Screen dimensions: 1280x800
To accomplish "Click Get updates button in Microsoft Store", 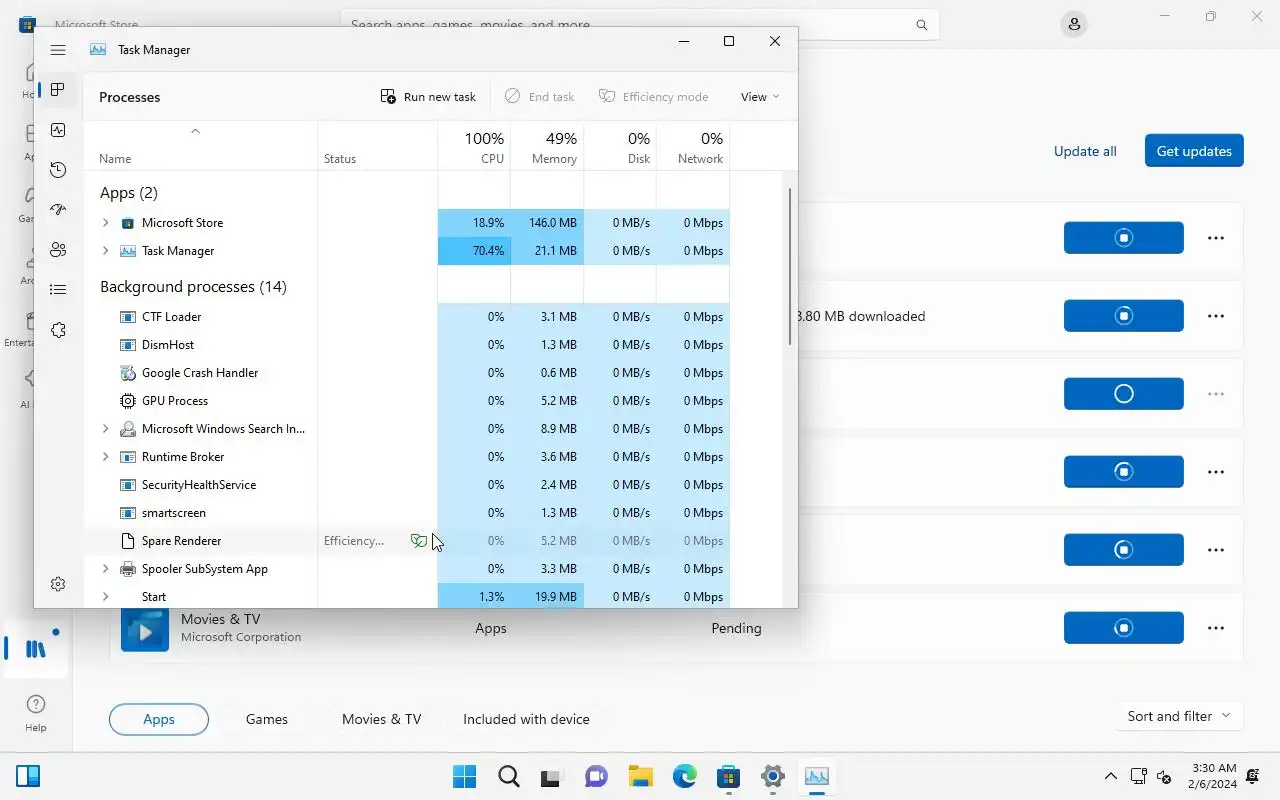I will click(1194, 151).
